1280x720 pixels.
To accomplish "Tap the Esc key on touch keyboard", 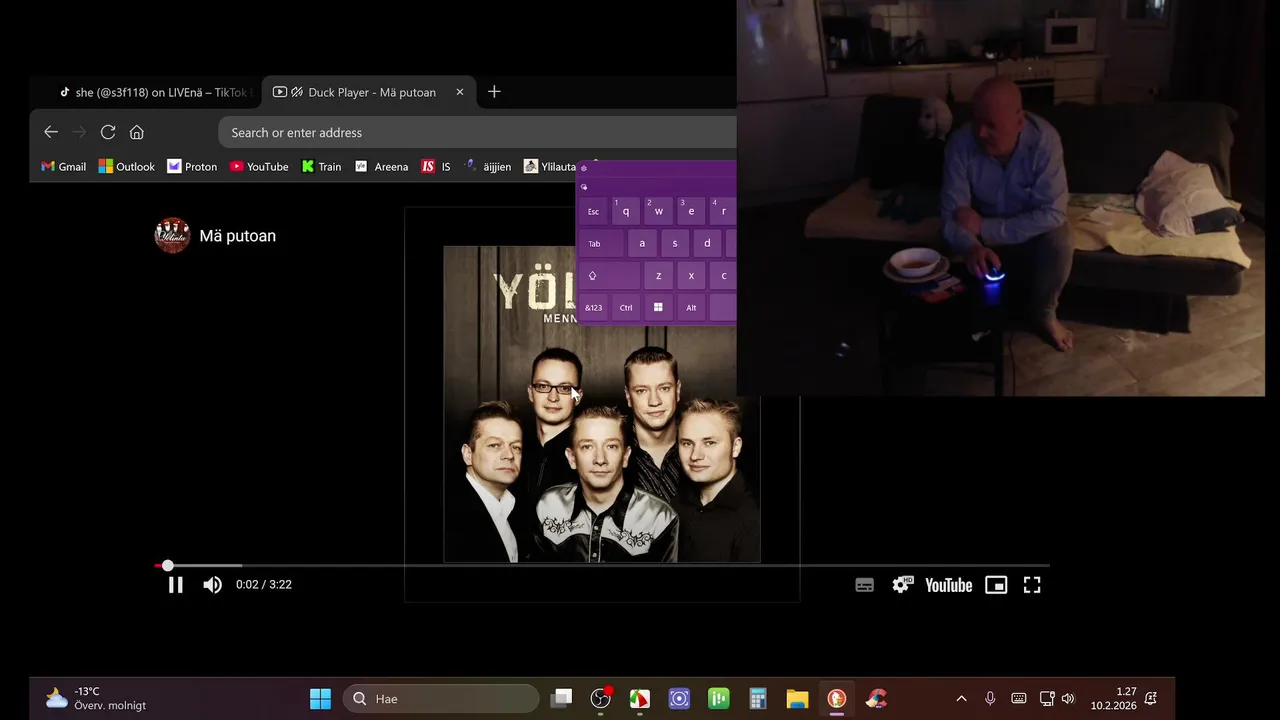I will point(593,211).
